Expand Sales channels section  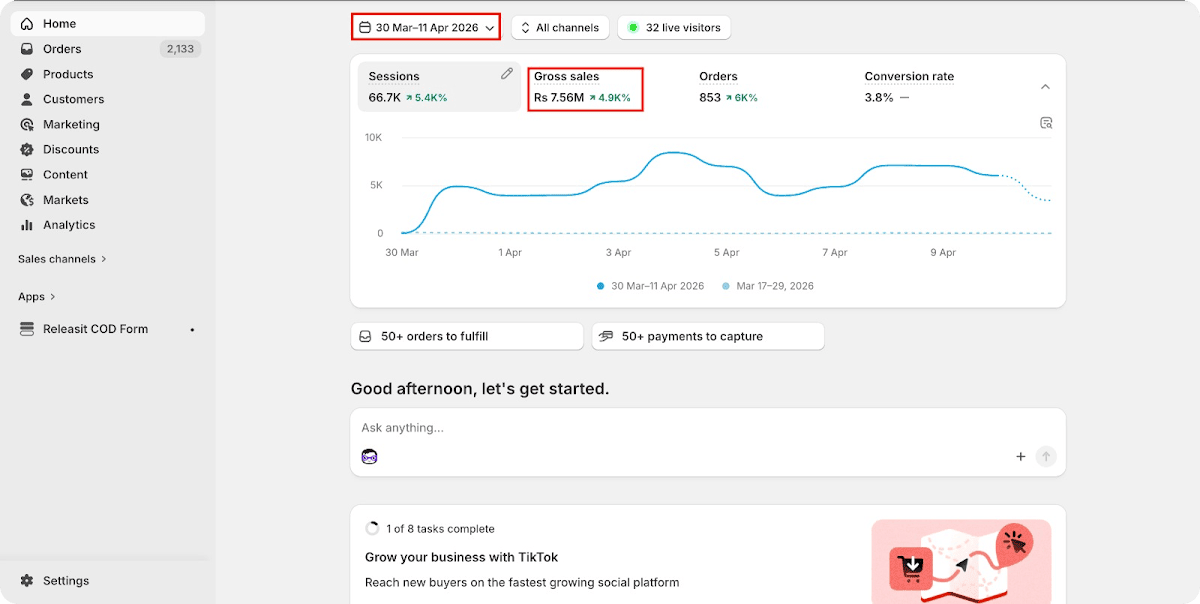click(62, 259)
